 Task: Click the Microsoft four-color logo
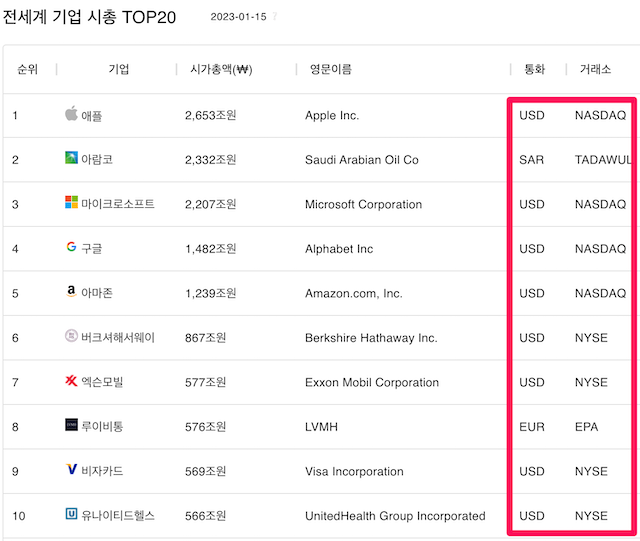[x=71, y=202]
